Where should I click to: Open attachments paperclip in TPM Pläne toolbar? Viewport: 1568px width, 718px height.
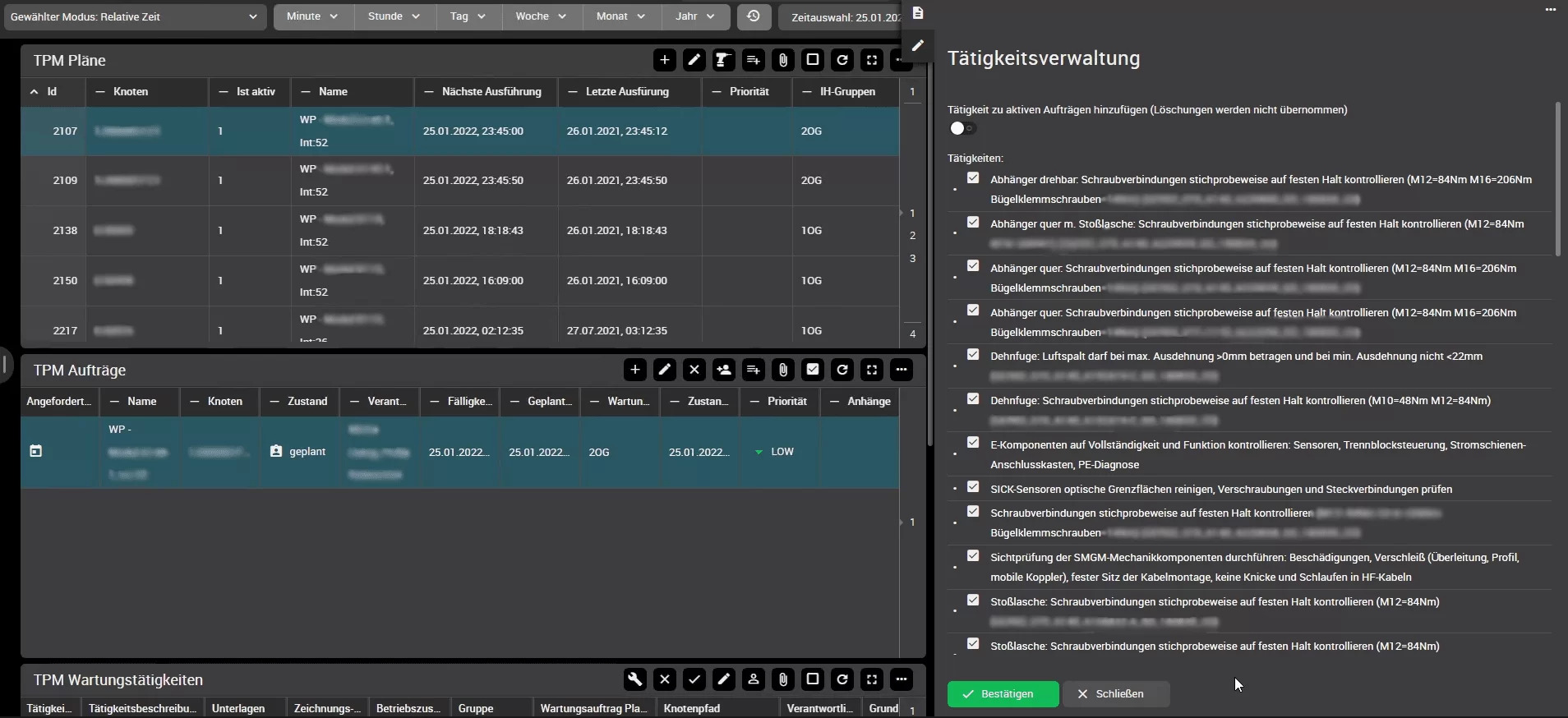tap(783, 60)
